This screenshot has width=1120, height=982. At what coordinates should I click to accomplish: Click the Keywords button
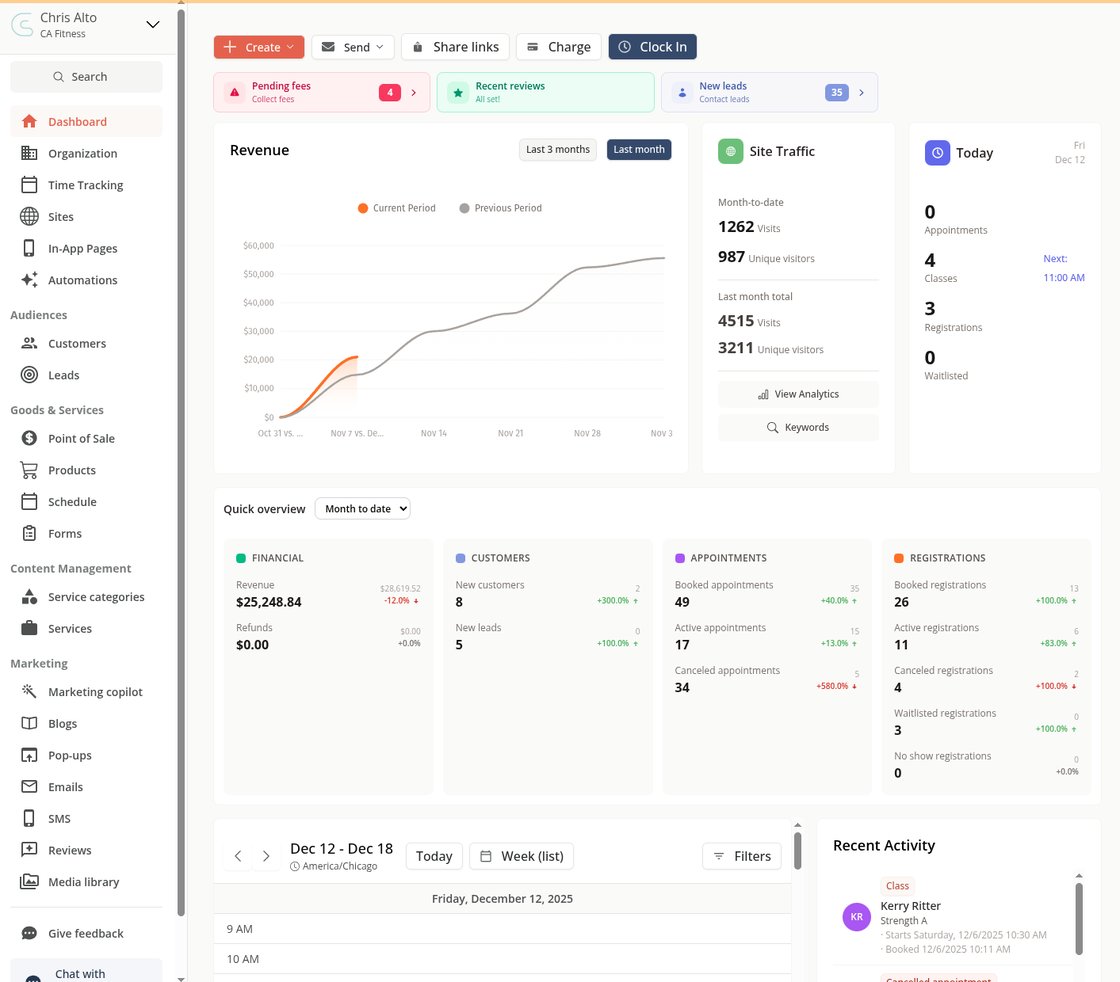point(798,427)
